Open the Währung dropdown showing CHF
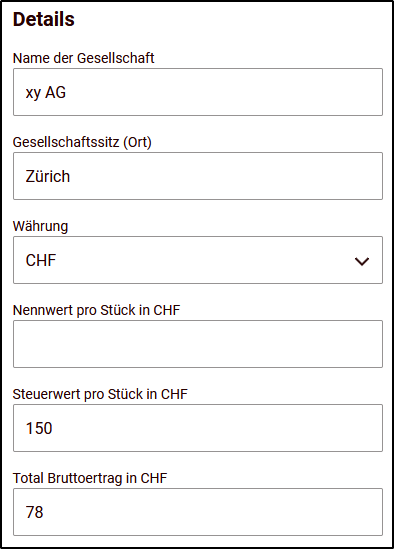Screen dimensions: 394x549 point(198,260)
